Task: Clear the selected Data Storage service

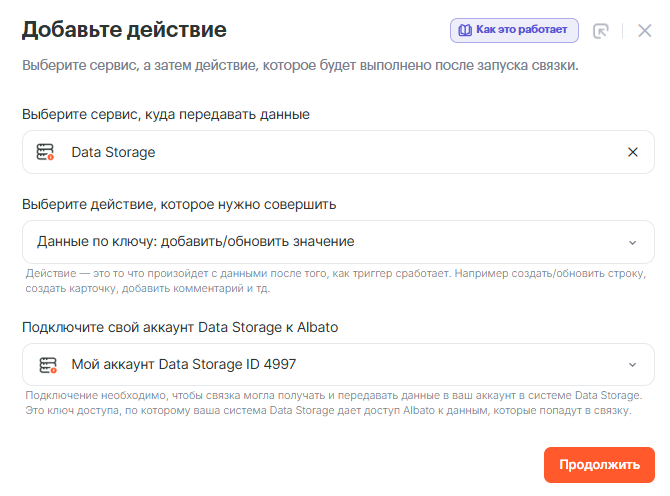Action: 632,152
